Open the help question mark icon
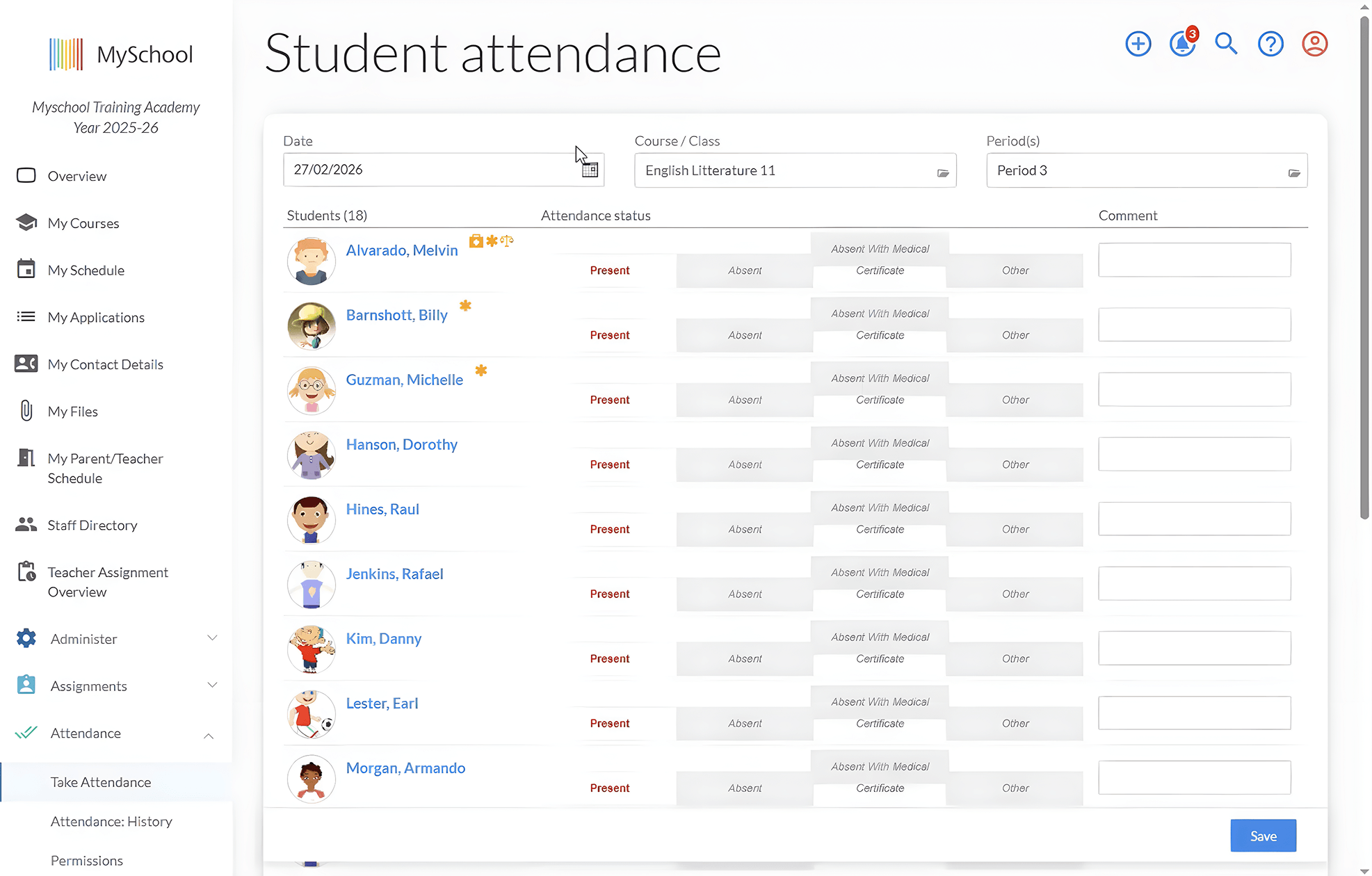 pos(1270,44)
